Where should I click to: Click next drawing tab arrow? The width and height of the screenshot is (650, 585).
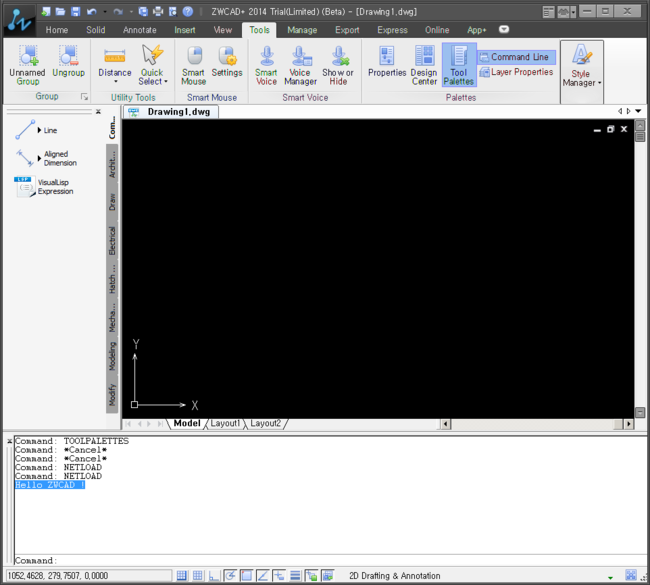point(628,111)
